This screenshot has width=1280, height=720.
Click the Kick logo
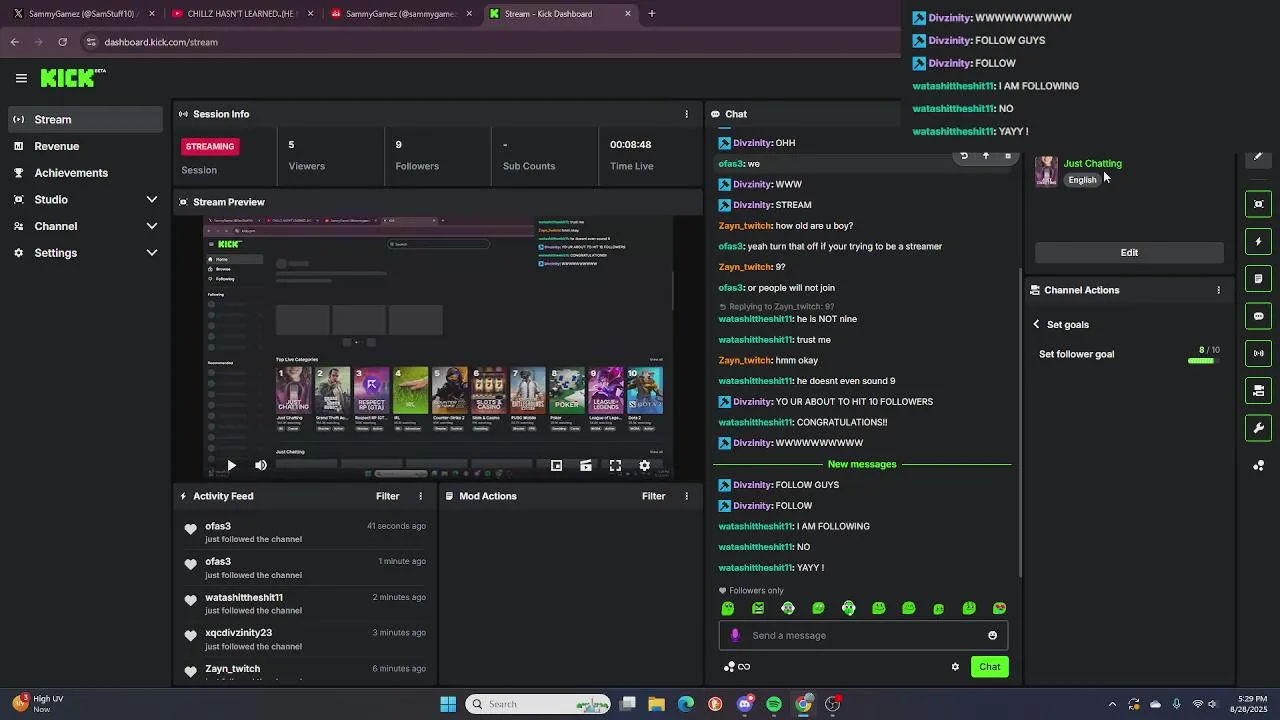pyautogui.click(x=72, y=78)
